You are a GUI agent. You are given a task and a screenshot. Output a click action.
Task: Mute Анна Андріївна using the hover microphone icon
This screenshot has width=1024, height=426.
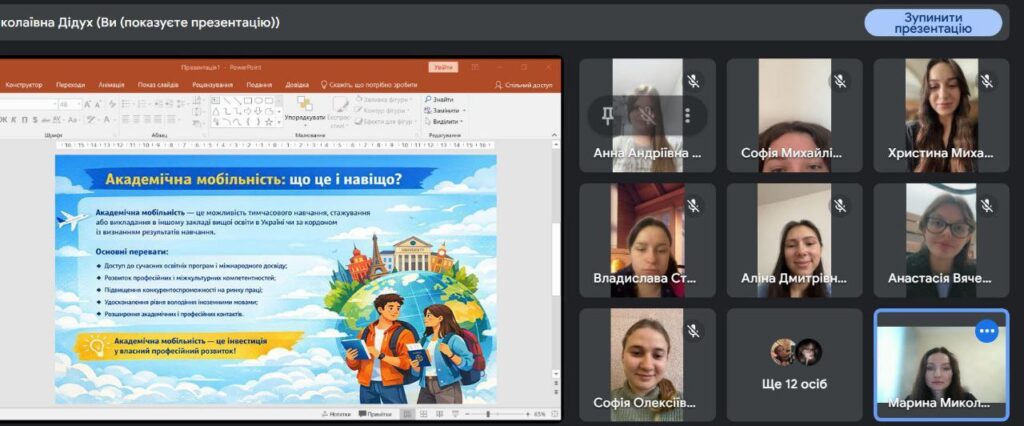click(x=647, y=116)
